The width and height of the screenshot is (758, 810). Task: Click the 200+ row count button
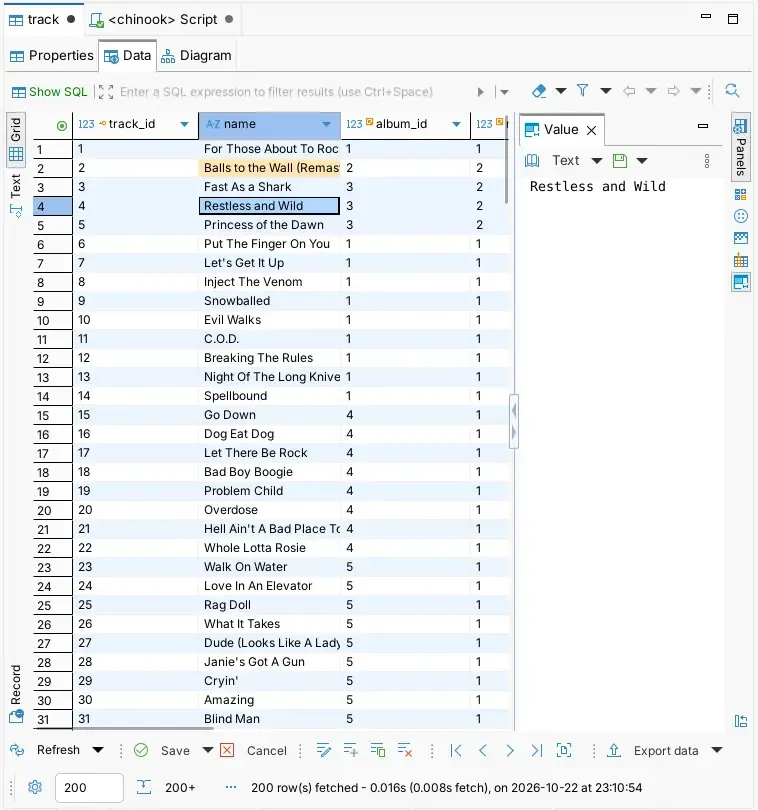[x=166, y=787]
